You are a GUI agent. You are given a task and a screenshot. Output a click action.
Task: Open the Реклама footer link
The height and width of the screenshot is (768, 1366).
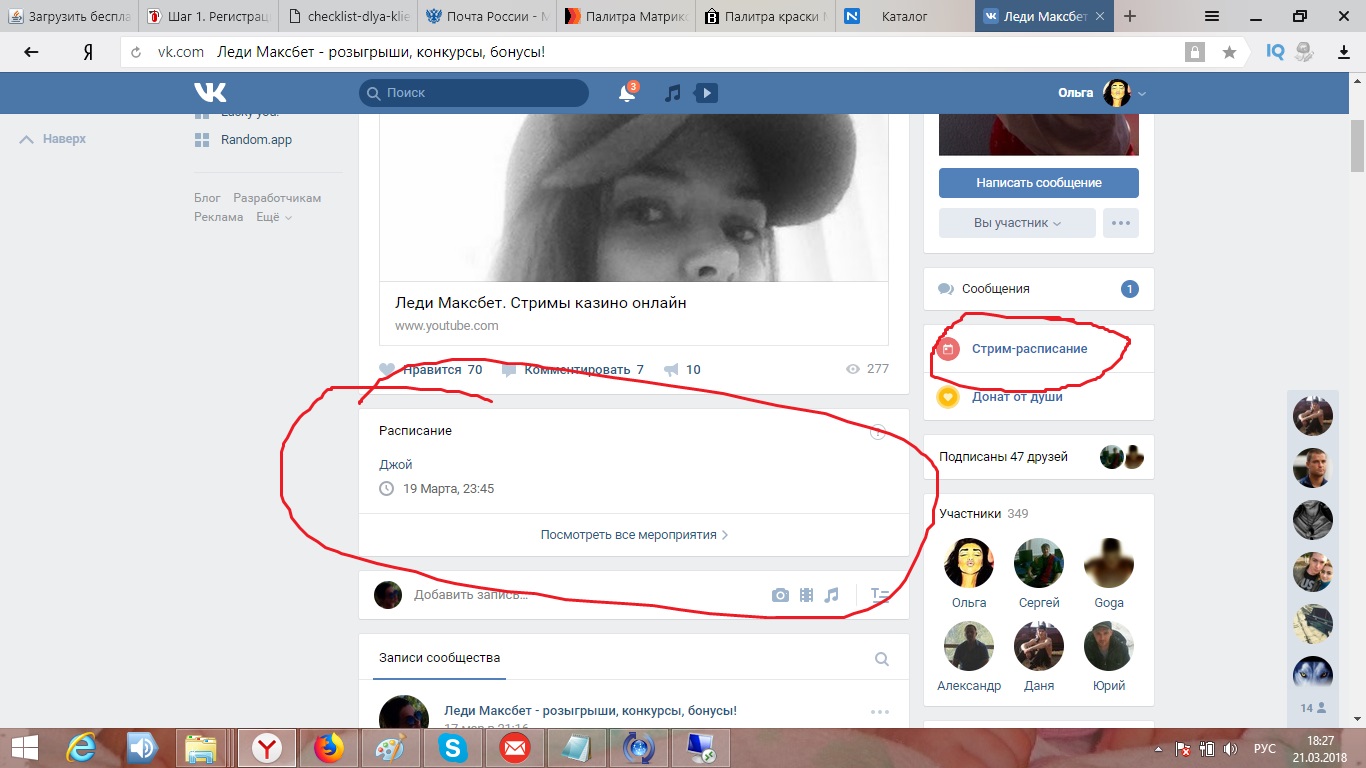218,217
